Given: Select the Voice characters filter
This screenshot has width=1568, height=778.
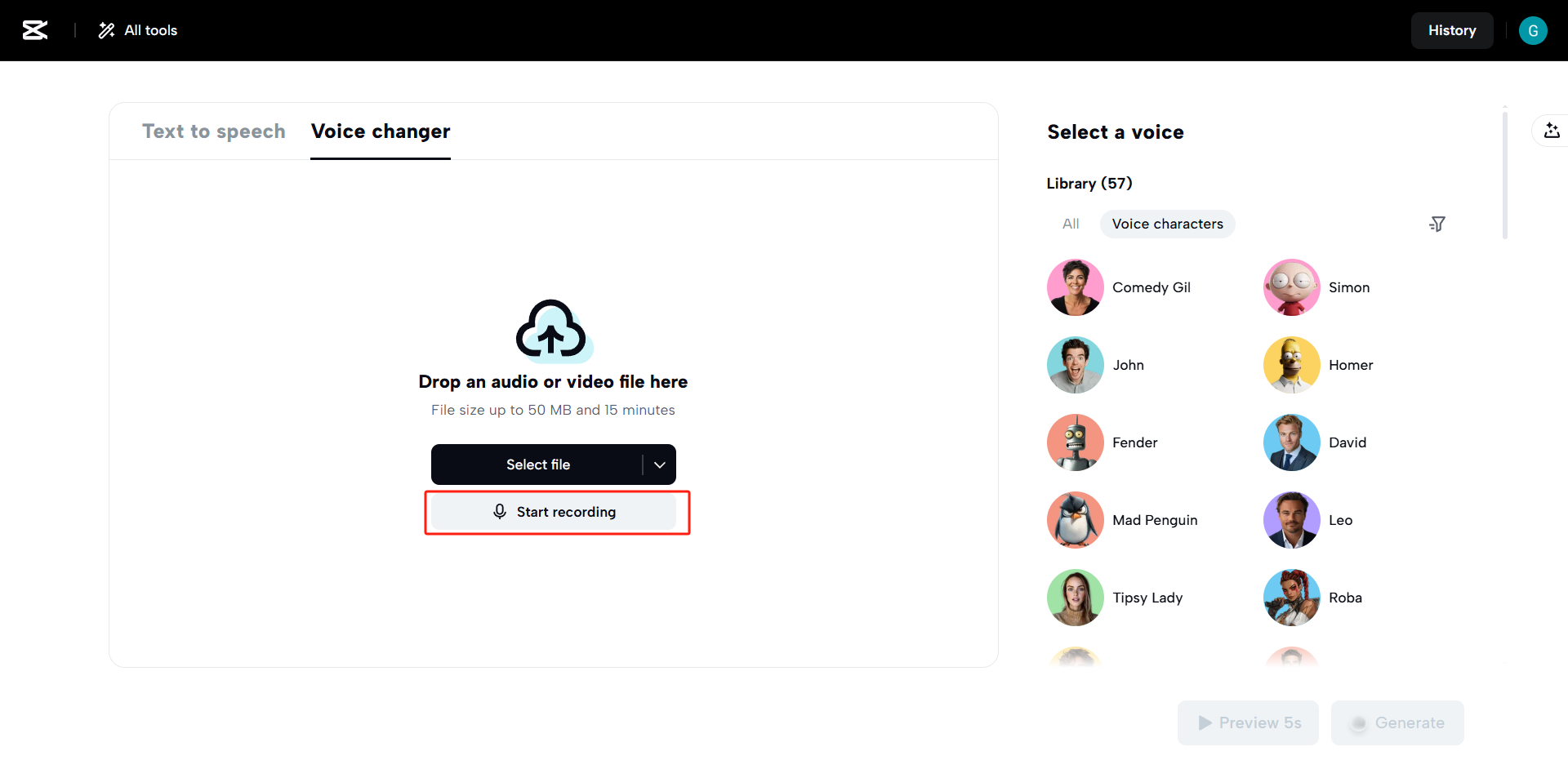Looking at the screenshot, I should (1168, 224).
